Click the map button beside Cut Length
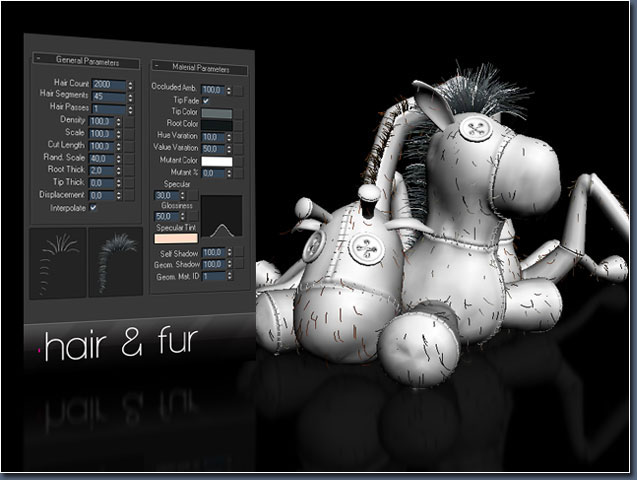Image resolution: width=637 pixels, height=480 pixels. point(129,147)
